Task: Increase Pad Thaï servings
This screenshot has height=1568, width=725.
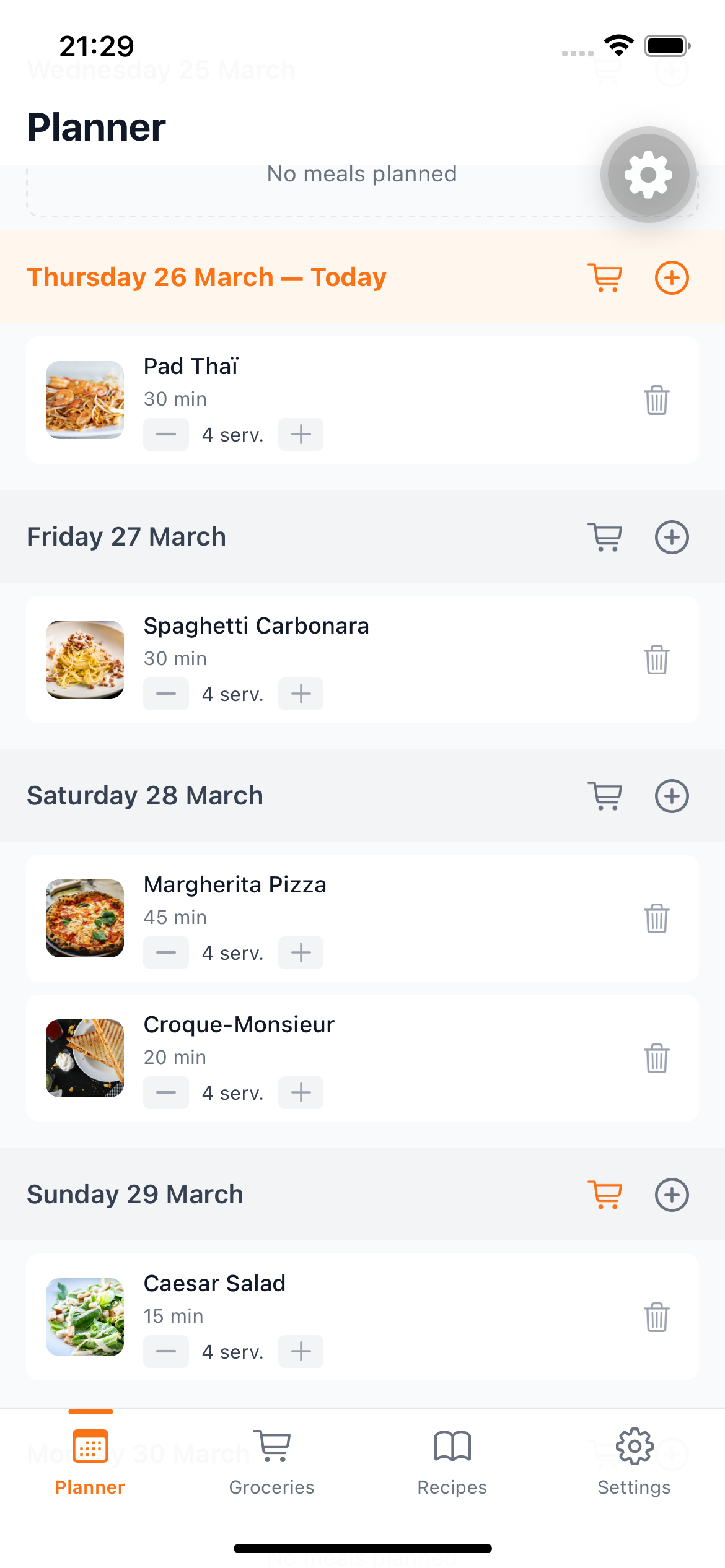Action: point(301,434)
